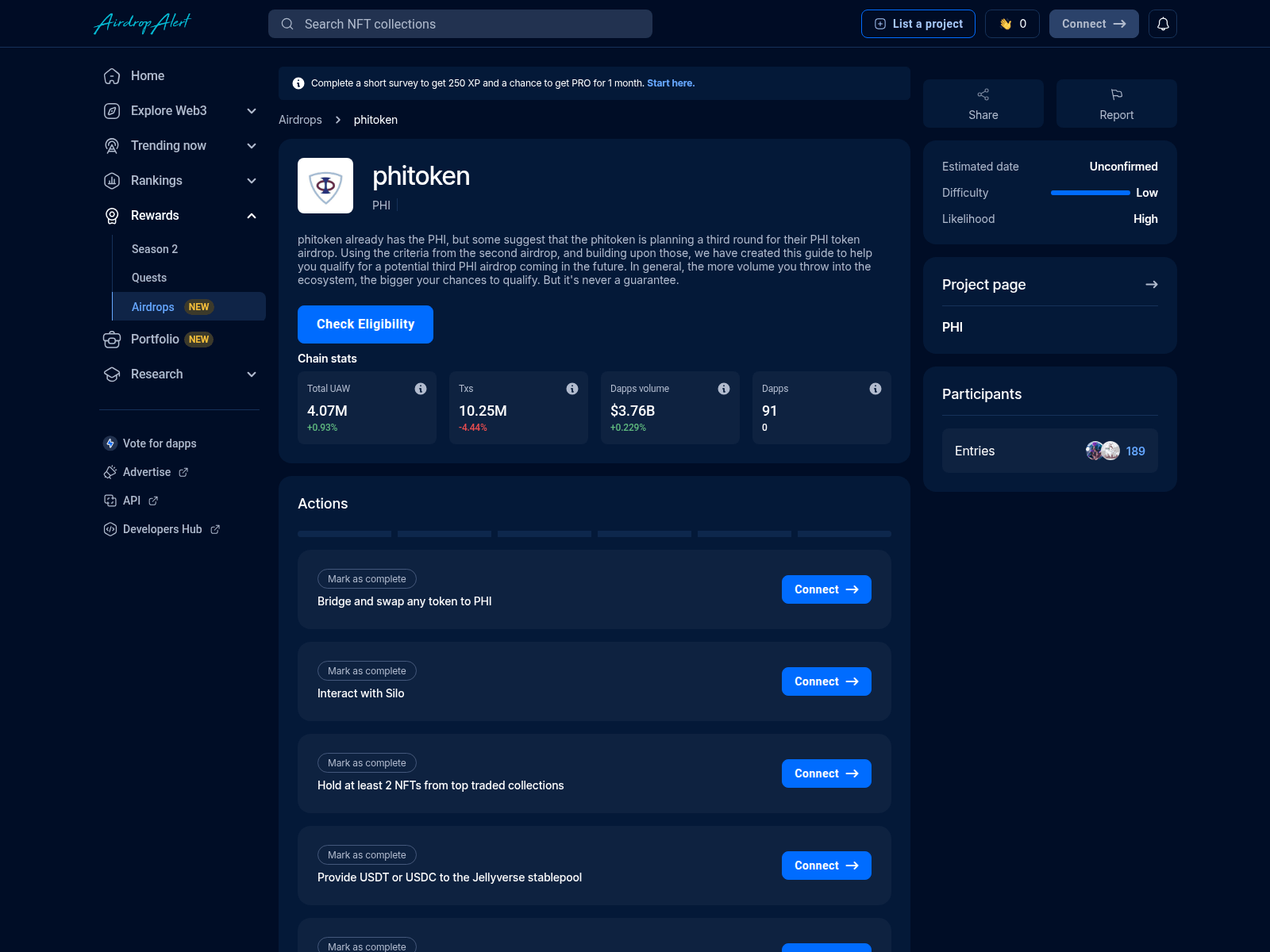
Task: Open the Project page arrow icon
Action: pyautogui.click(x=1151, y=284)
